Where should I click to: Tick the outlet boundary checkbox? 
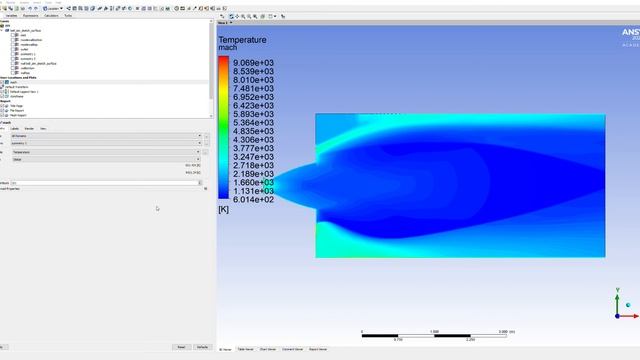(13, 49)
